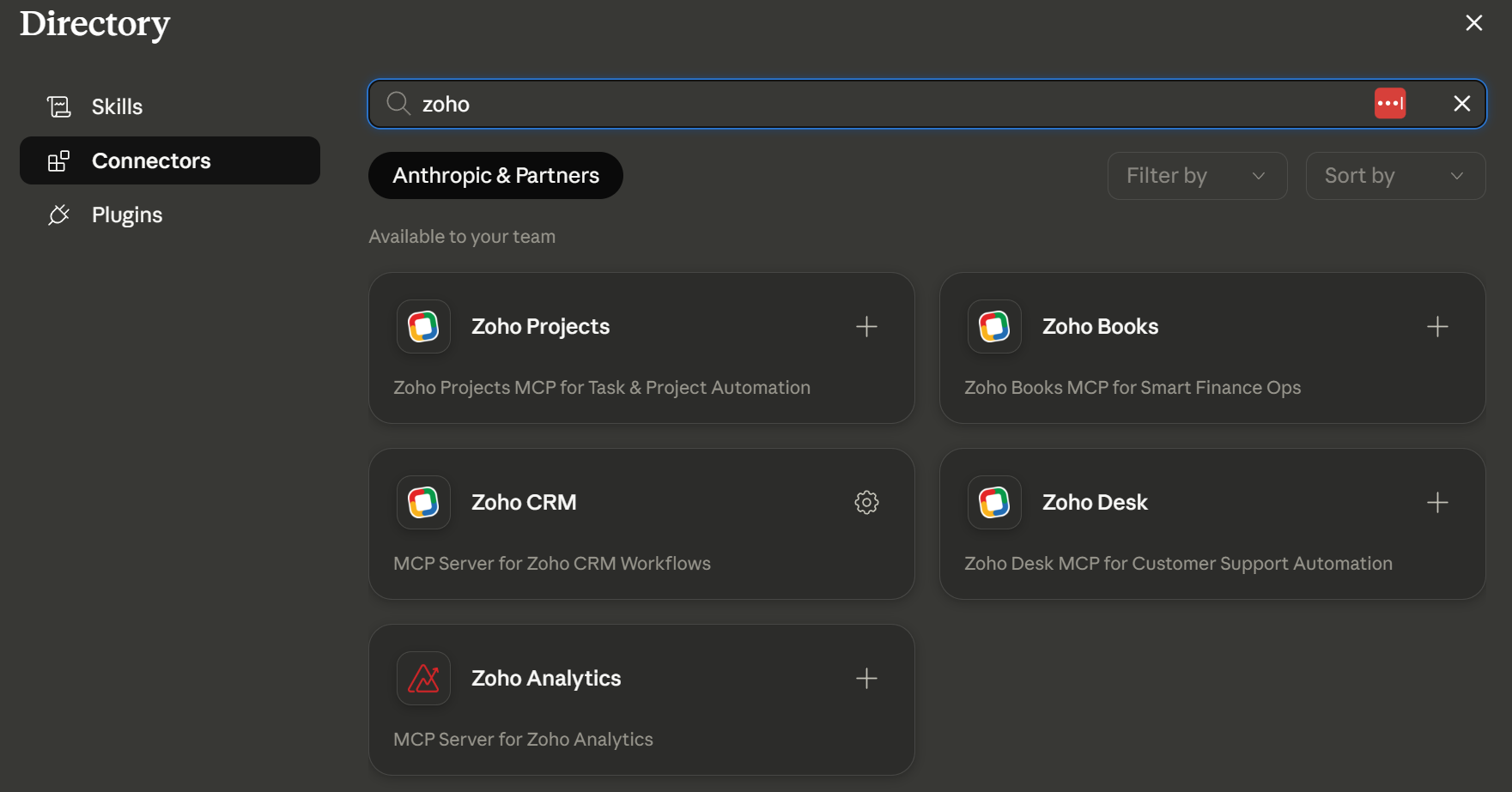Click the Zoho Books logo icon

pyautogui.click(x=994, y=327)
